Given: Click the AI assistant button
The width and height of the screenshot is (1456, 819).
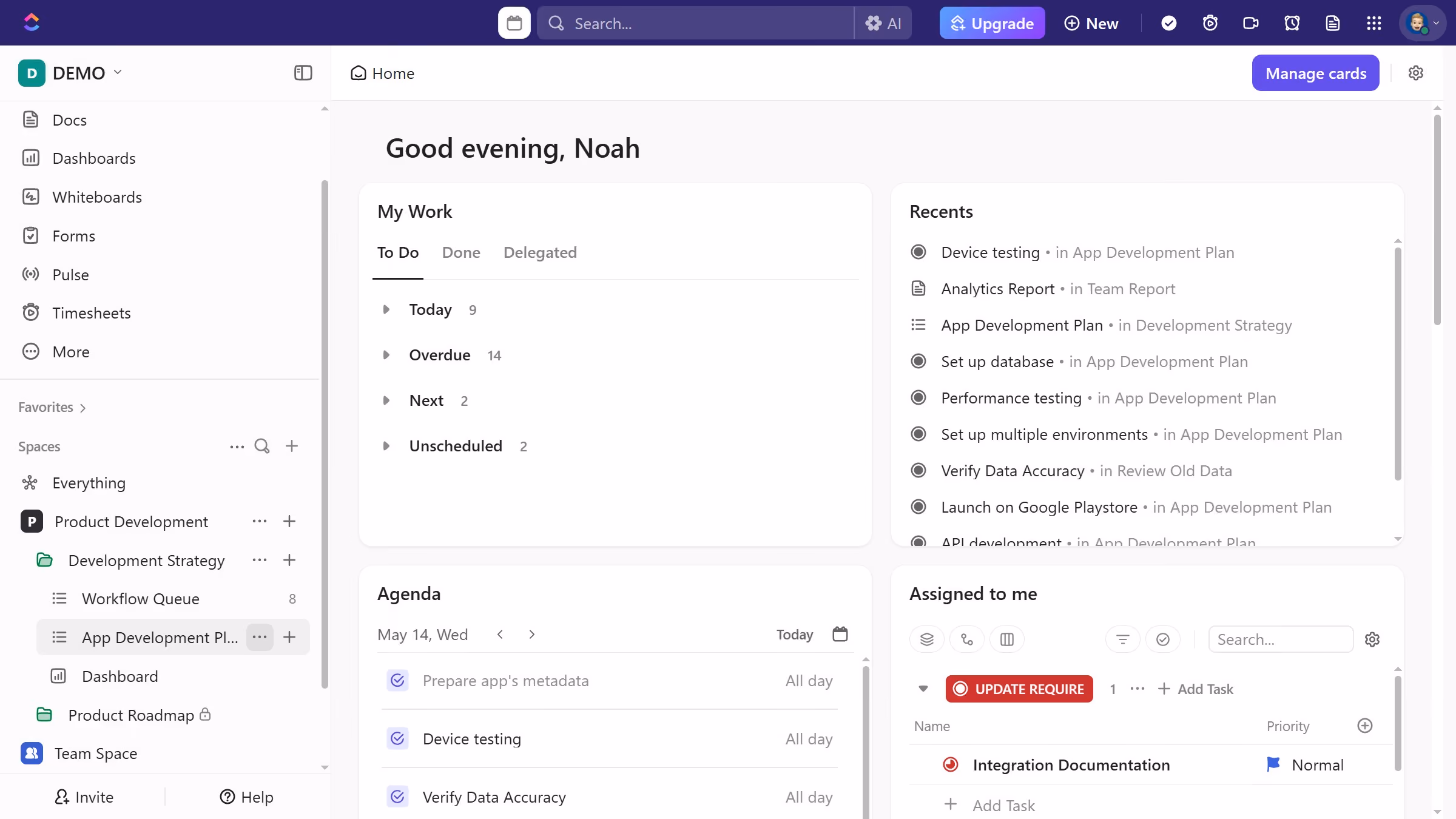Looking at the screenshot, I should [883, 23].
